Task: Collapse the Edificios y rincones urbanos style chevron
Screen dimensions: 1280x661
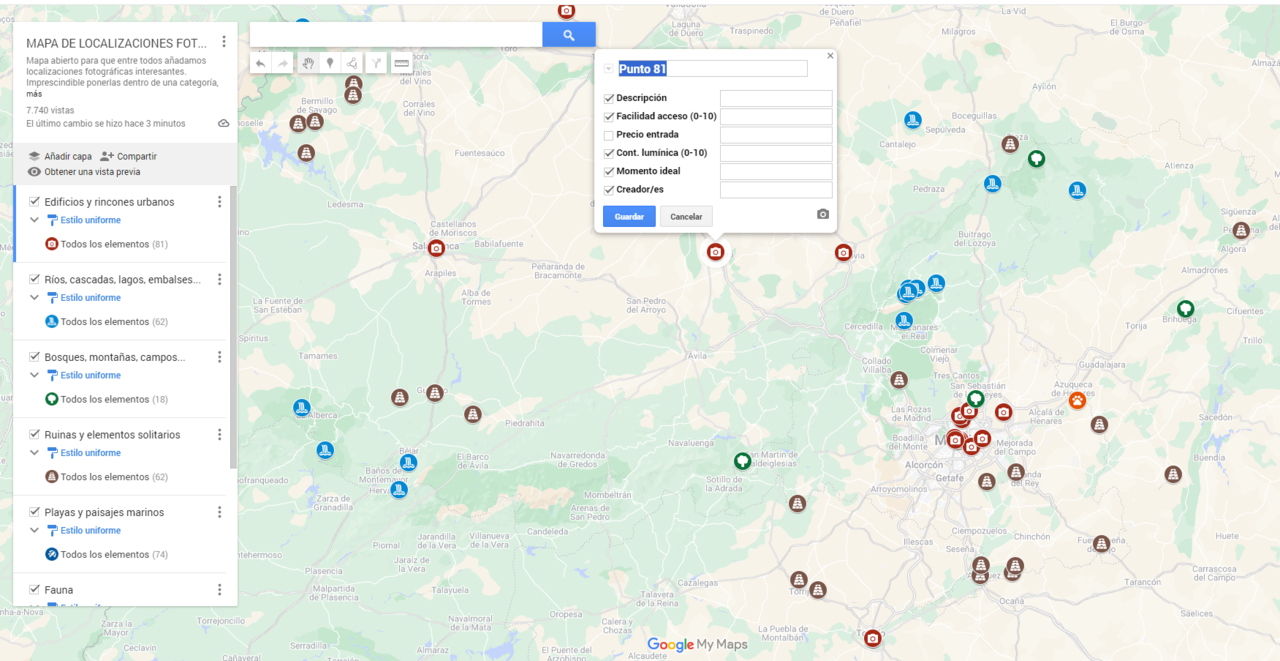Action: pos(35,220)
